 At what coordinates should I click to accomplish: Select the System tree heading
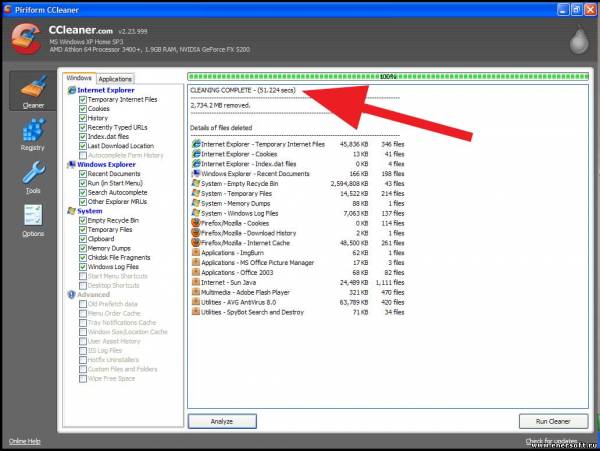click(x=90, y=211)
